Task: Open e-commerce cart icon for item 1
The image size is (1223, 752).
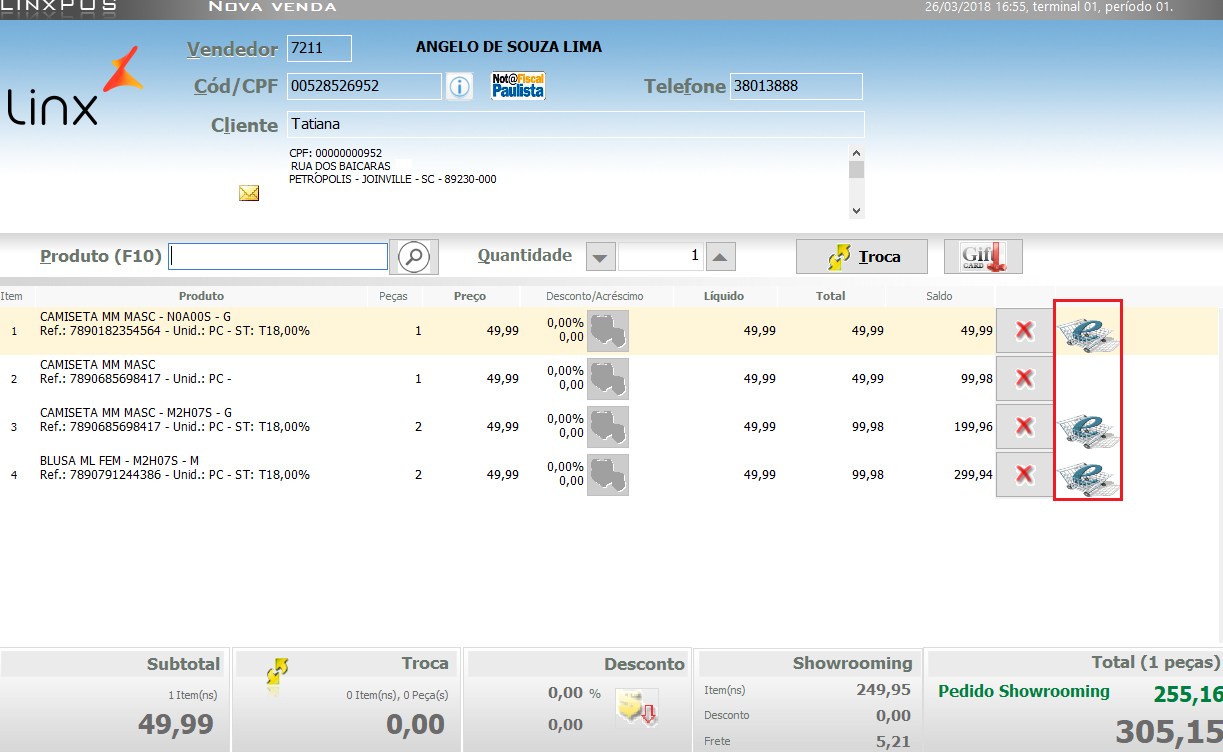Action: (1088, 331)
